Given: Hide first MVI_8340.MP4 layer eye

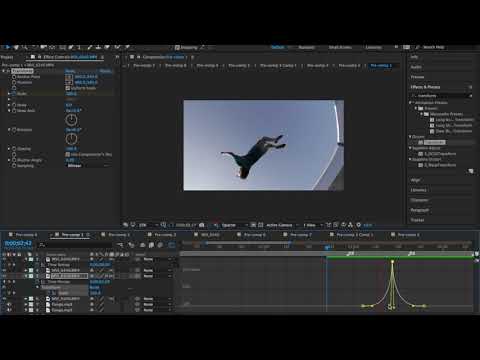Looking at the screenshot, I should [x=4, y=259].
